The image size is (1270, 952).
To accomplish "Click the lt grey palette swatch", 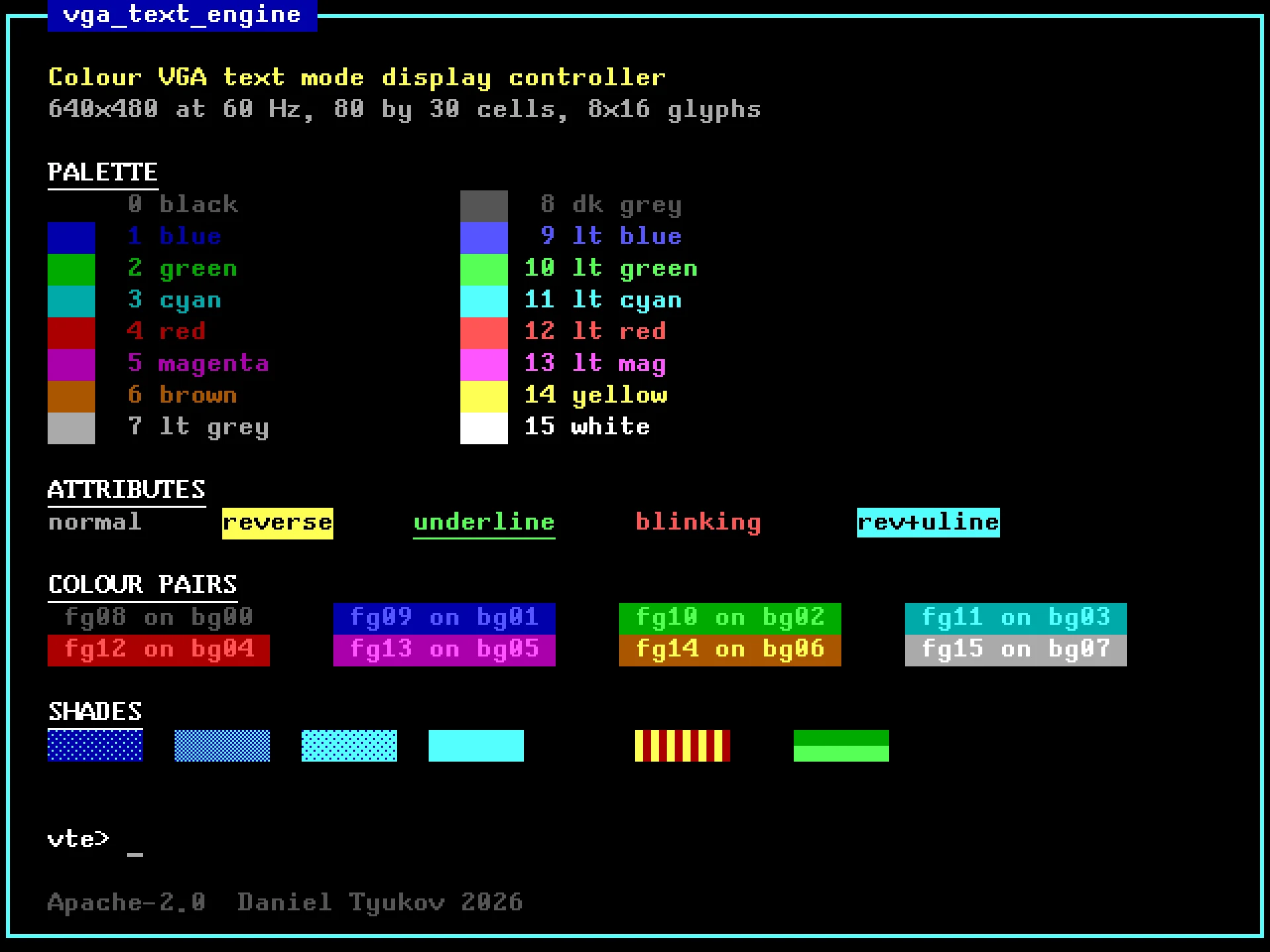I will point(71,428).
